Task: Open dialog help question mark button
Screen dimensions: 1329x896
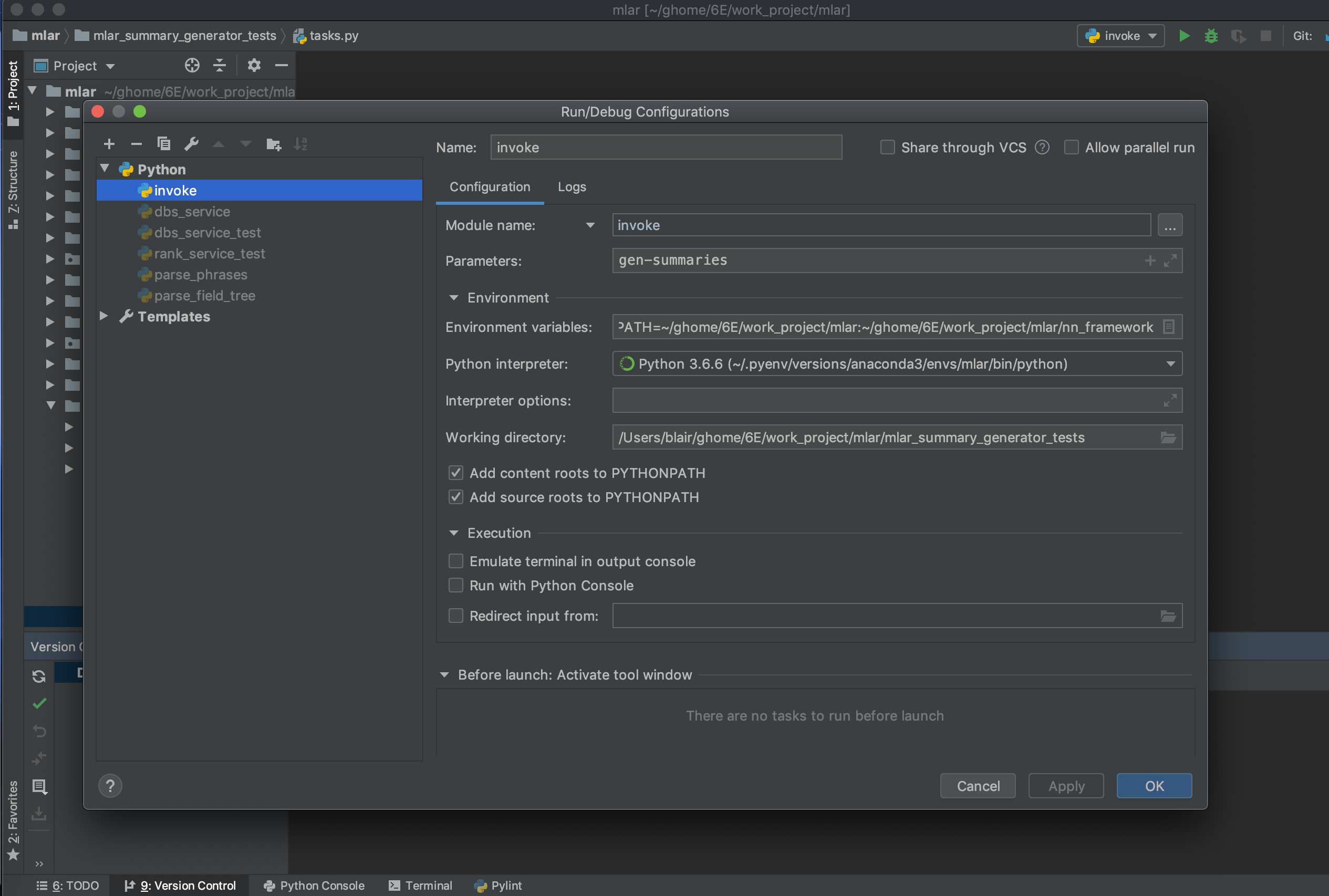Action: 110,786
